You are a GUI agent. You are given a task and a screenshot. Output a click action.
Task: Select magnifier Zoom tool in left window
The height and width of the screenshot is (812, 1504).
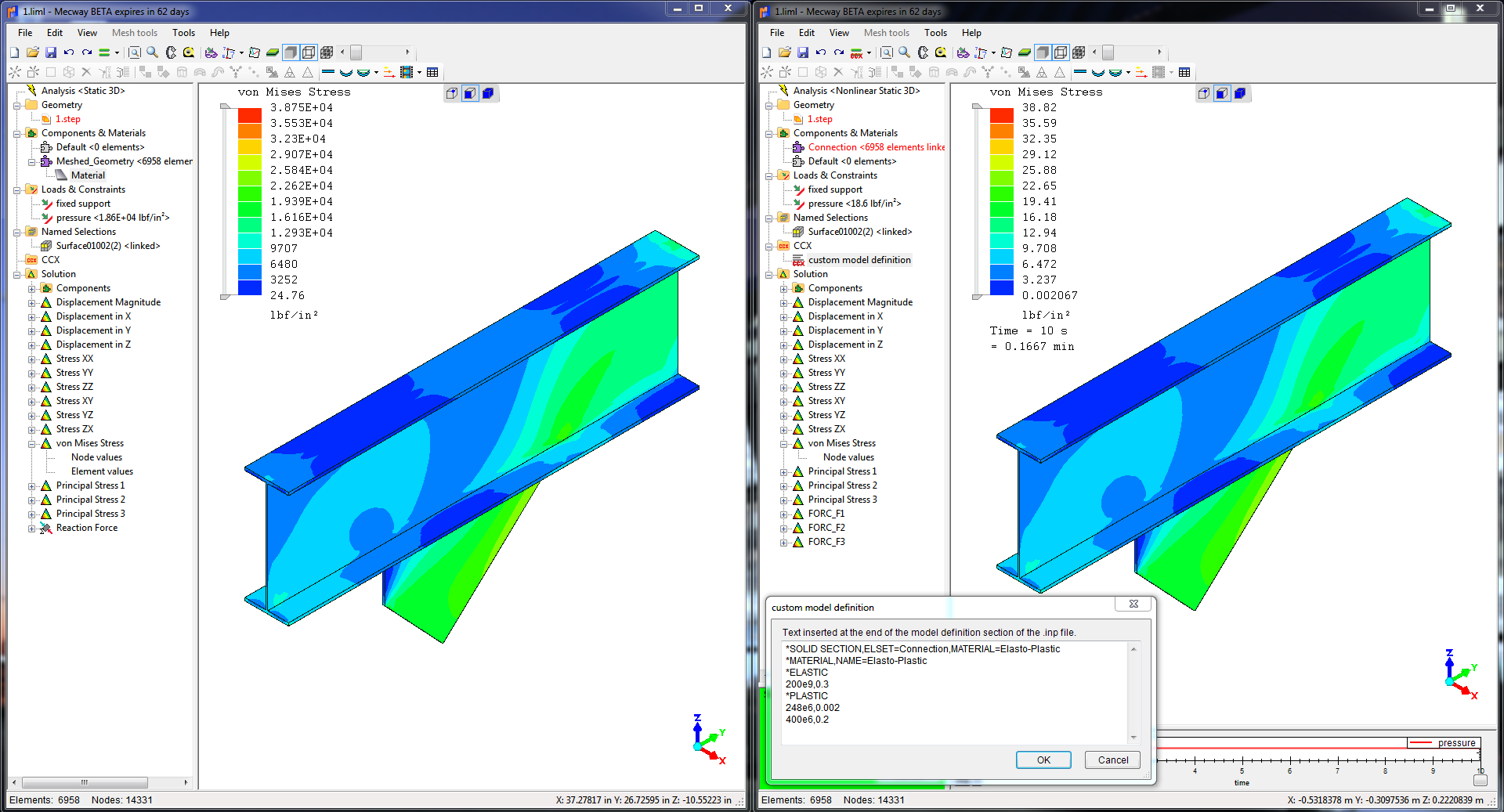click(153, 52)
